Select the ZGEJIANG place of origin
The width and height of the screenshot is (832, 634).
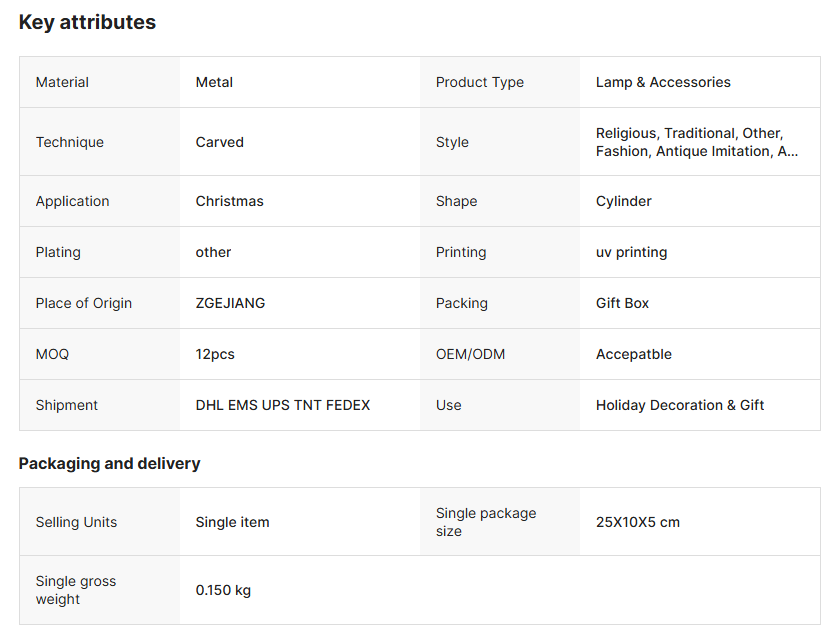pos(230,303)
